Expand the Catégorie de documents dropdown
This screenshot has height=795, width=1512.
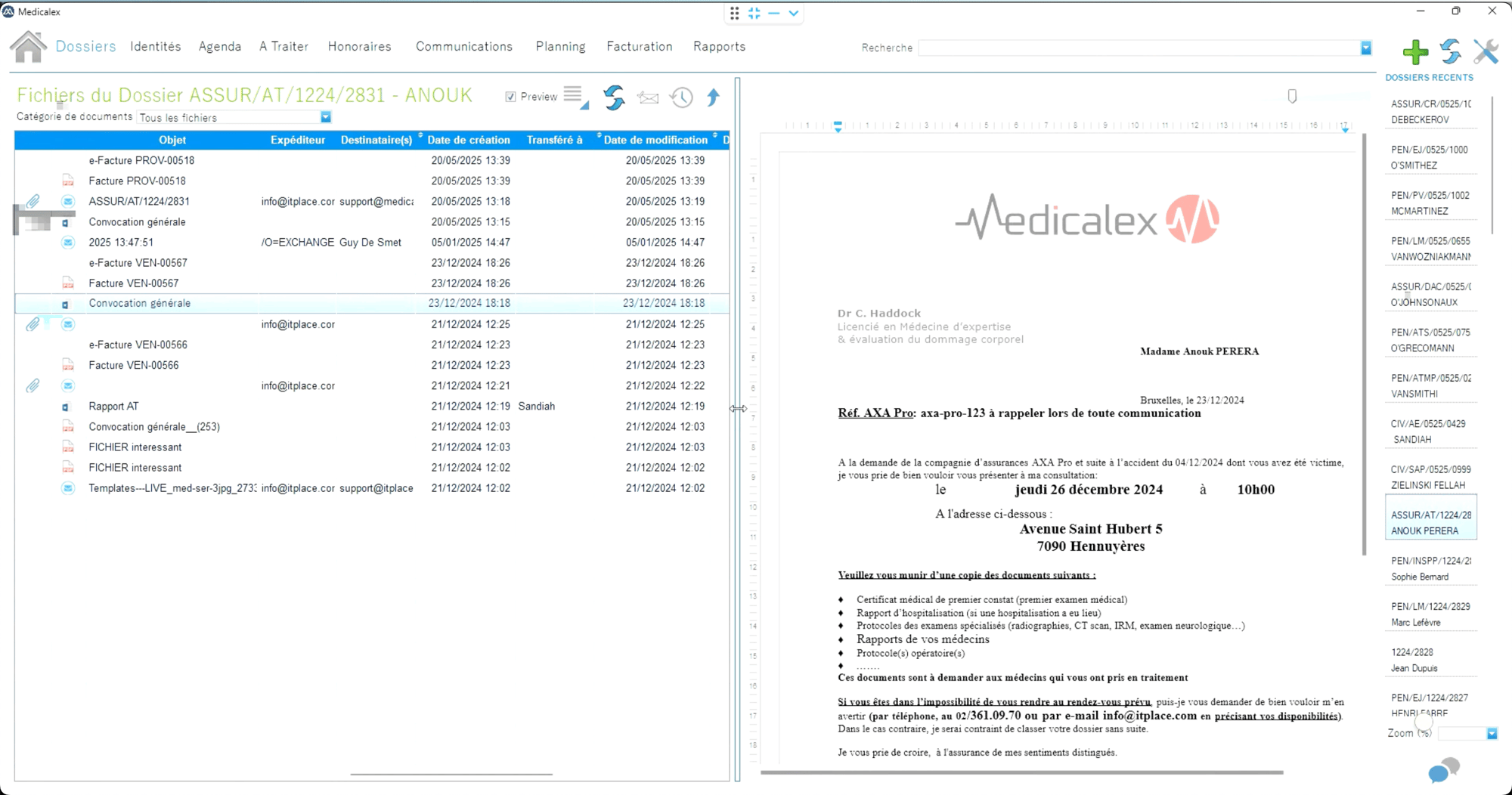click(326, 117)
